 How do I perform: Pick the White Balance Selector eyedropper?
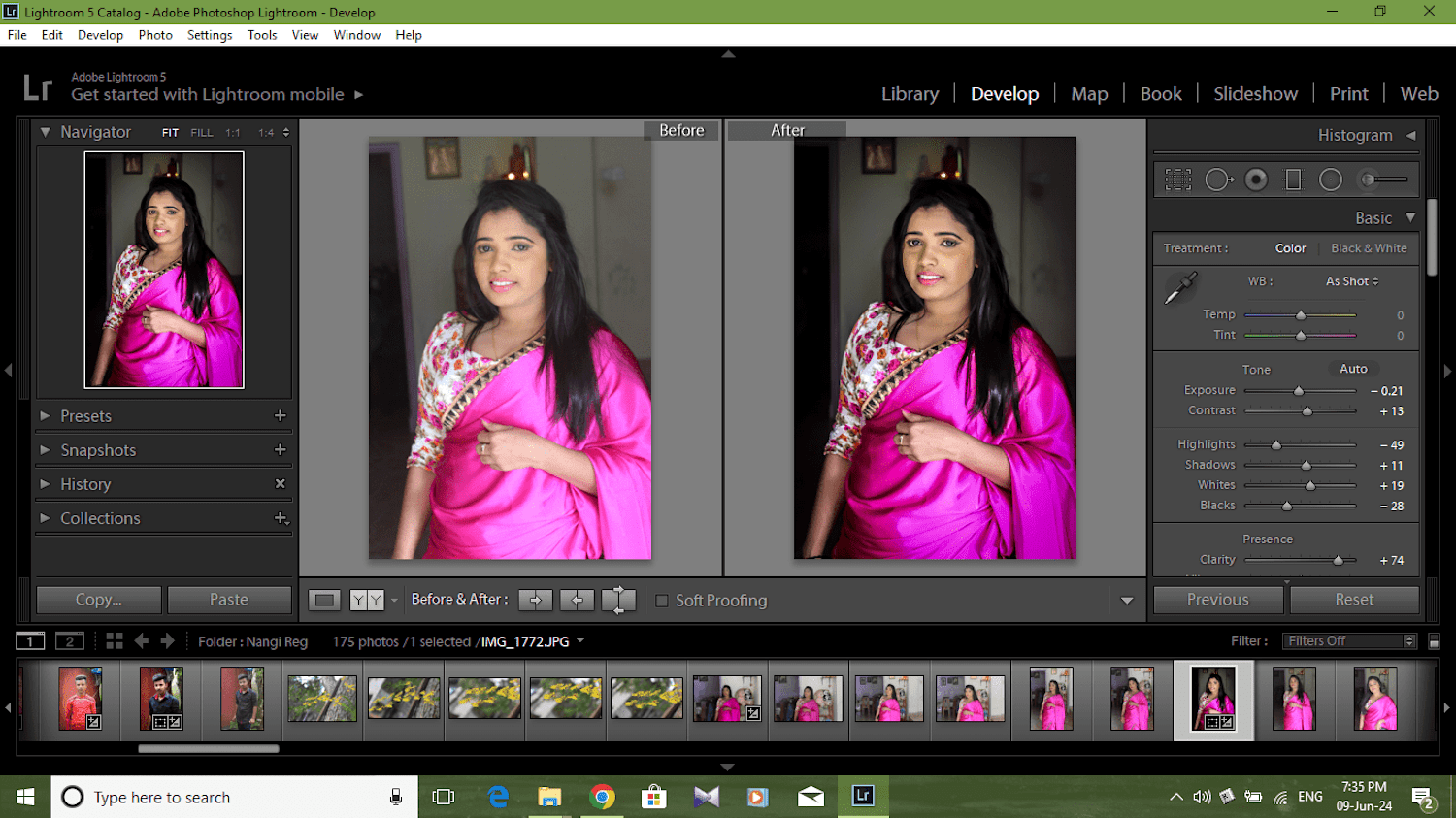tap(1181, 288)
